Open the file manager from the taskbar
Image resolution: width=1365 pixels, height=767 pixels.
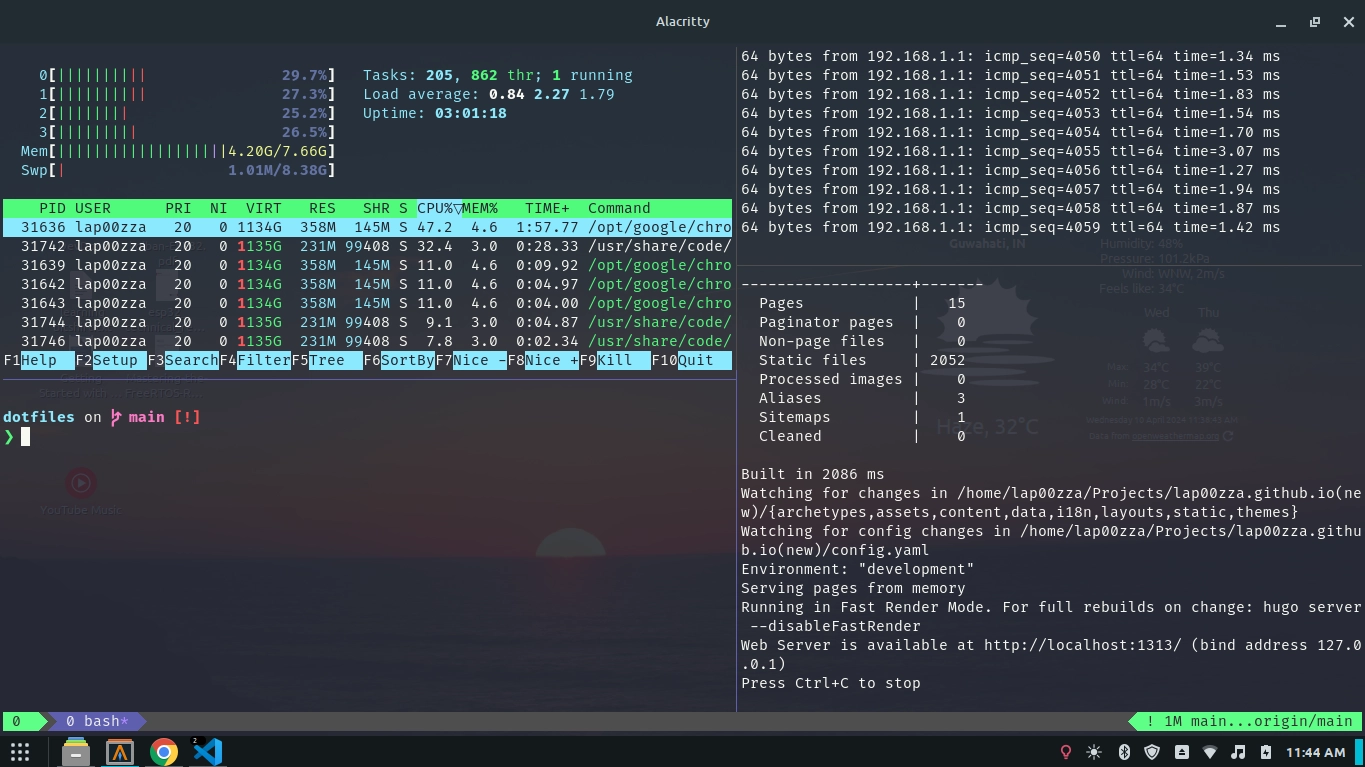[75, 752]
